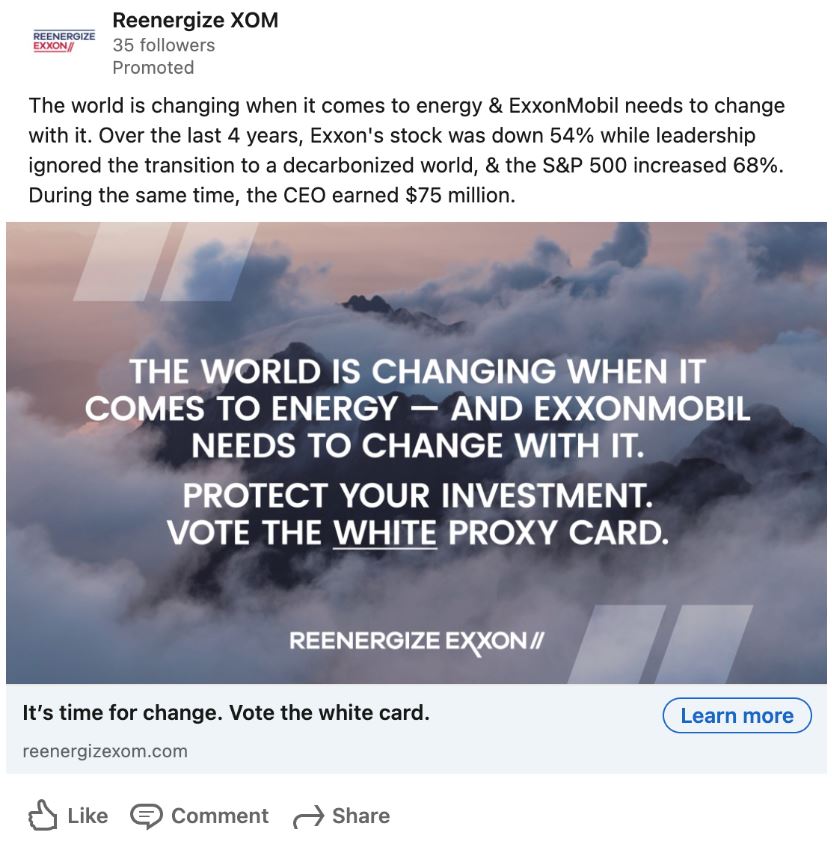Select the Share text label
The width and height of the screenshot is (832, 841).
[x=360, y=816]
